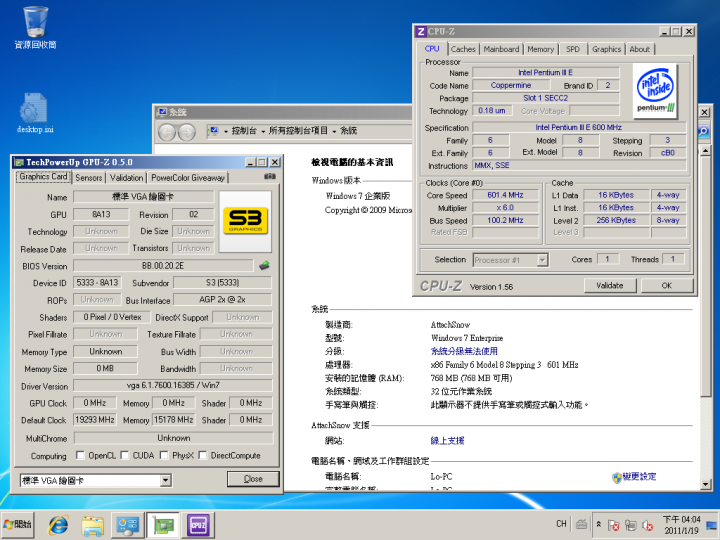Click the network tray icon
The width and height of the screenshot is (720, 540).
(x=631, y=525)
